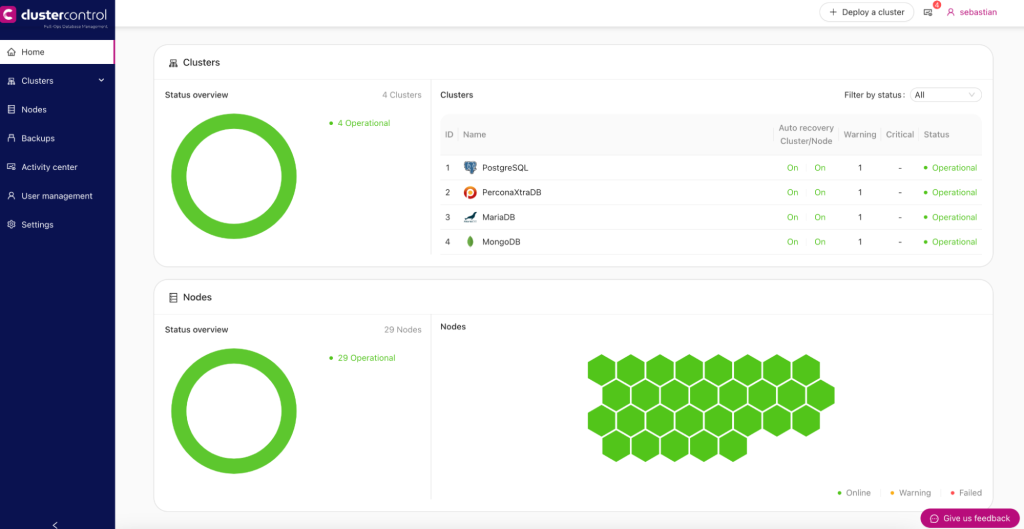
Task: Click the PostgreSQL elephant icon
Action: [x=470, y=168]
